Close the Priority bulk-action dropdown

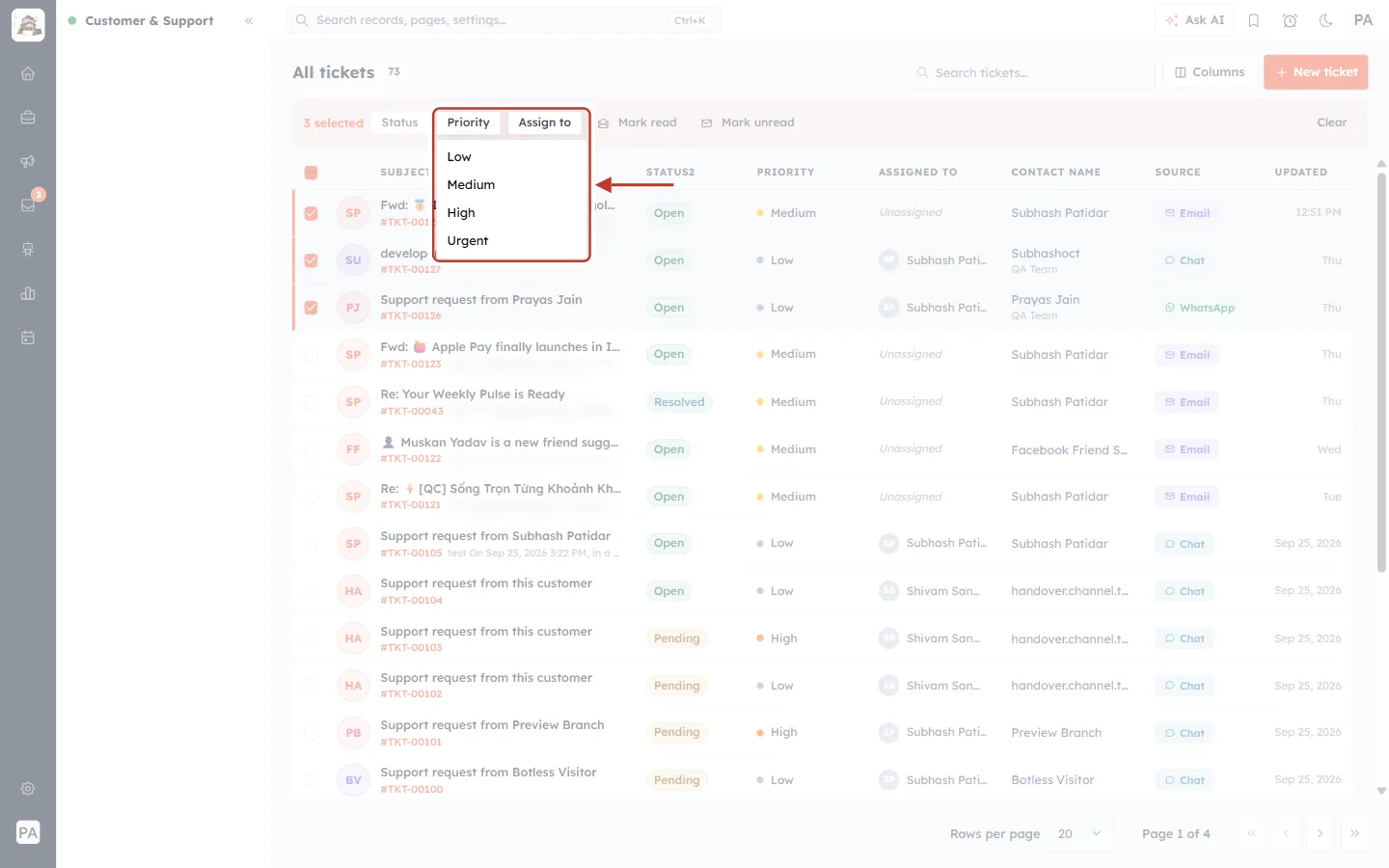pyautogui.click(x=468, y=122)
